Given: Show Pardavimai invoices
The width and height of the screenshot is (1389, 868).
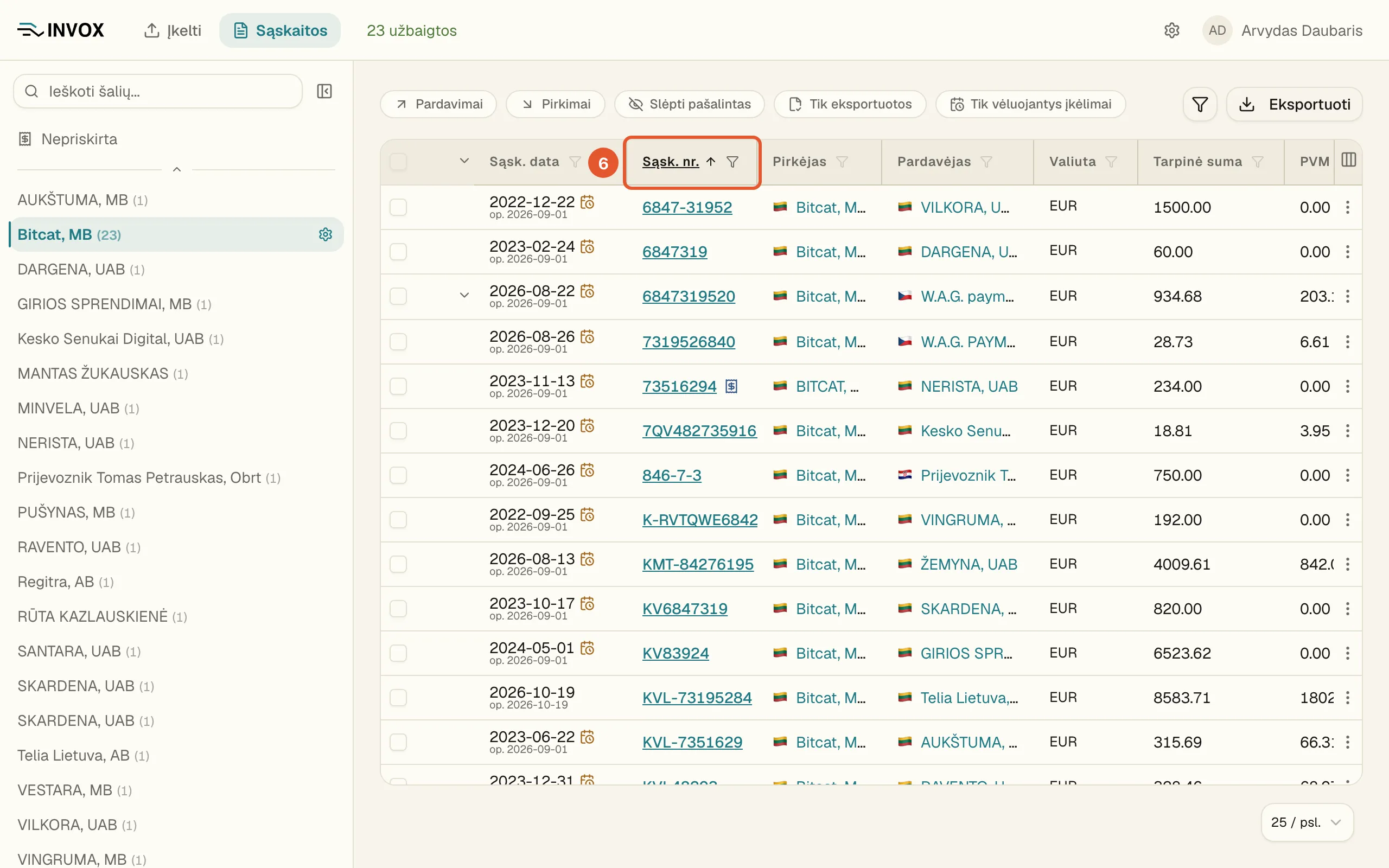Looking at the screenshot, I should tap(438, 105).
